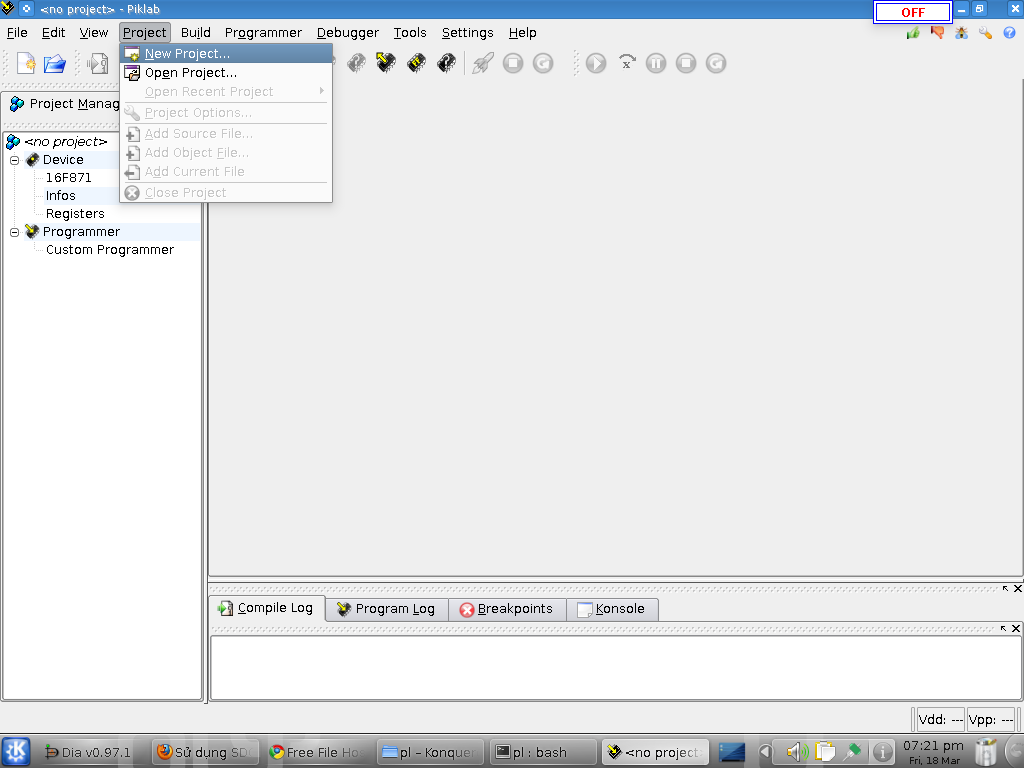Choose New Project... from Project menu
Screen dimensions: 1024x768
click(x=226, y=54)
